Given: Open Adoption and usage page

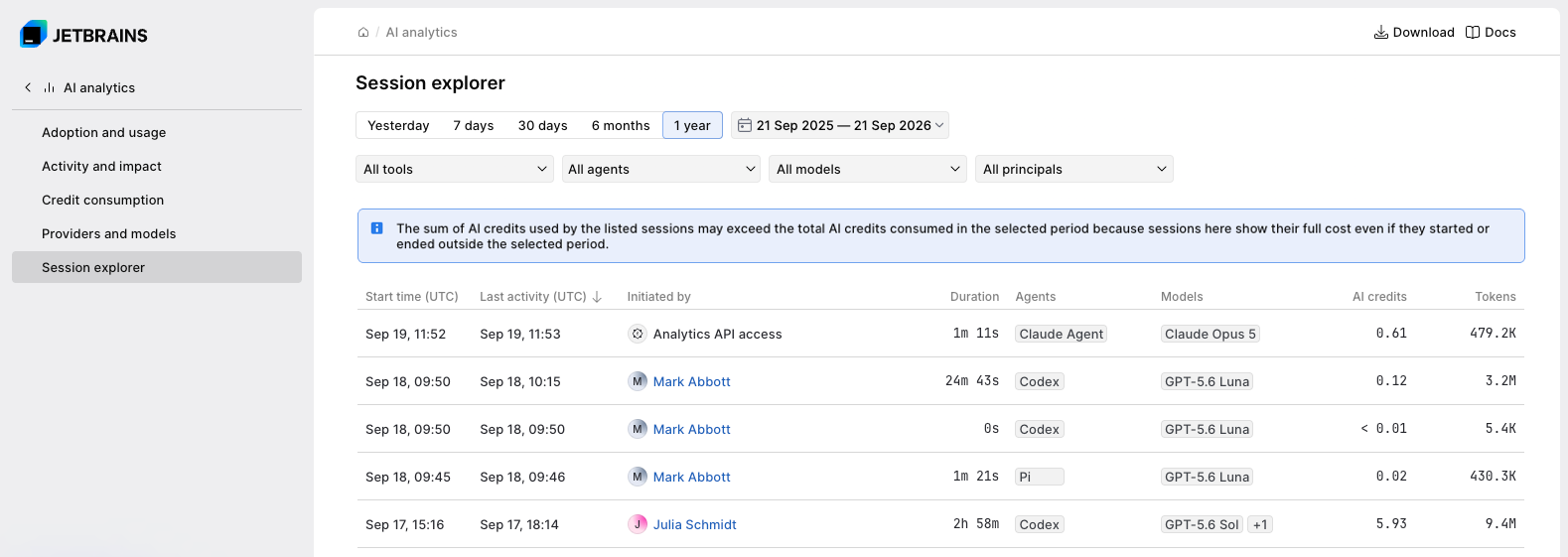Looking at the screenshot, I should [x=157, y=132].
